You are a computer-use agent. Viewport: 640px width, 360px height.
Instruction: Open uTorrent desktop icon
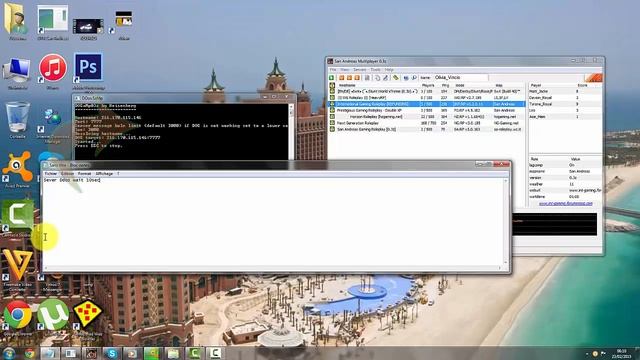point(53,315)
